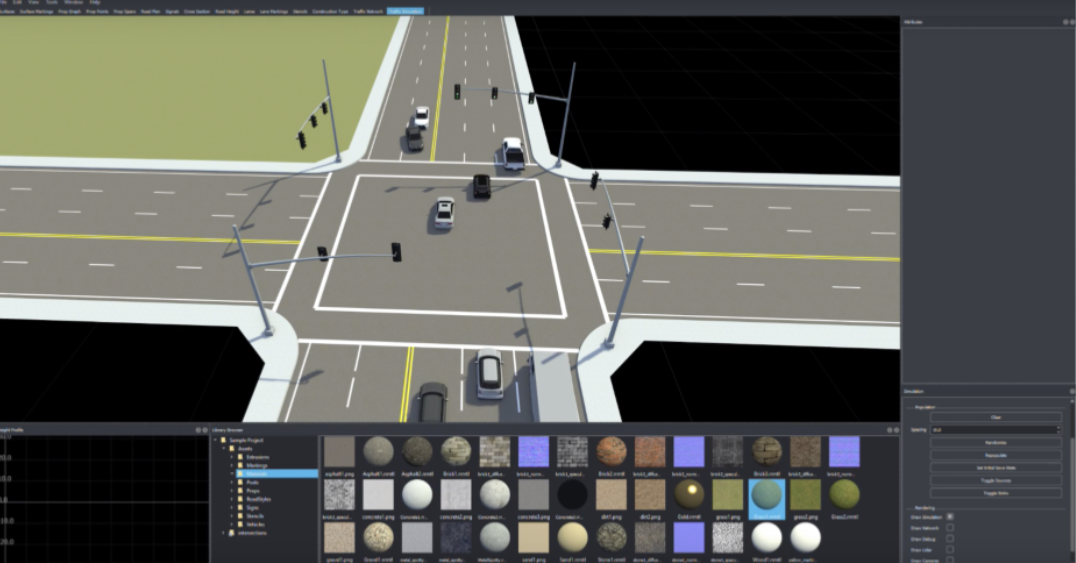The image size is (1076, 563).
Task: Expand the Markings folder arrow
Action: click(232, 465)
